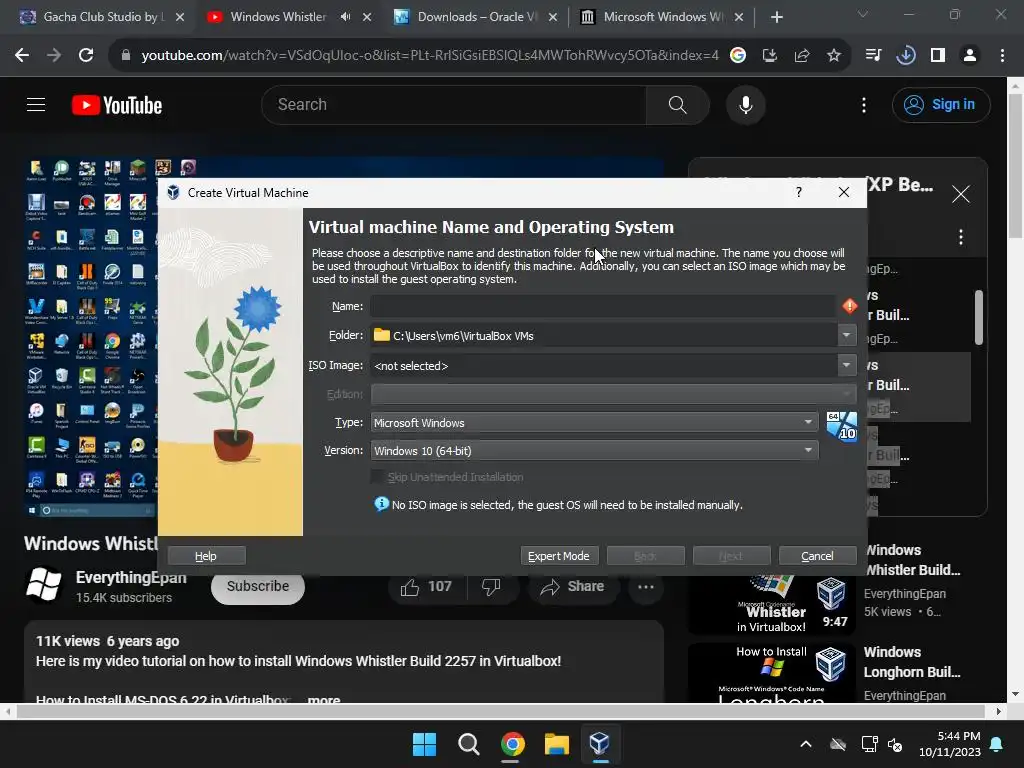Go back in Chrome

point(22,55)
